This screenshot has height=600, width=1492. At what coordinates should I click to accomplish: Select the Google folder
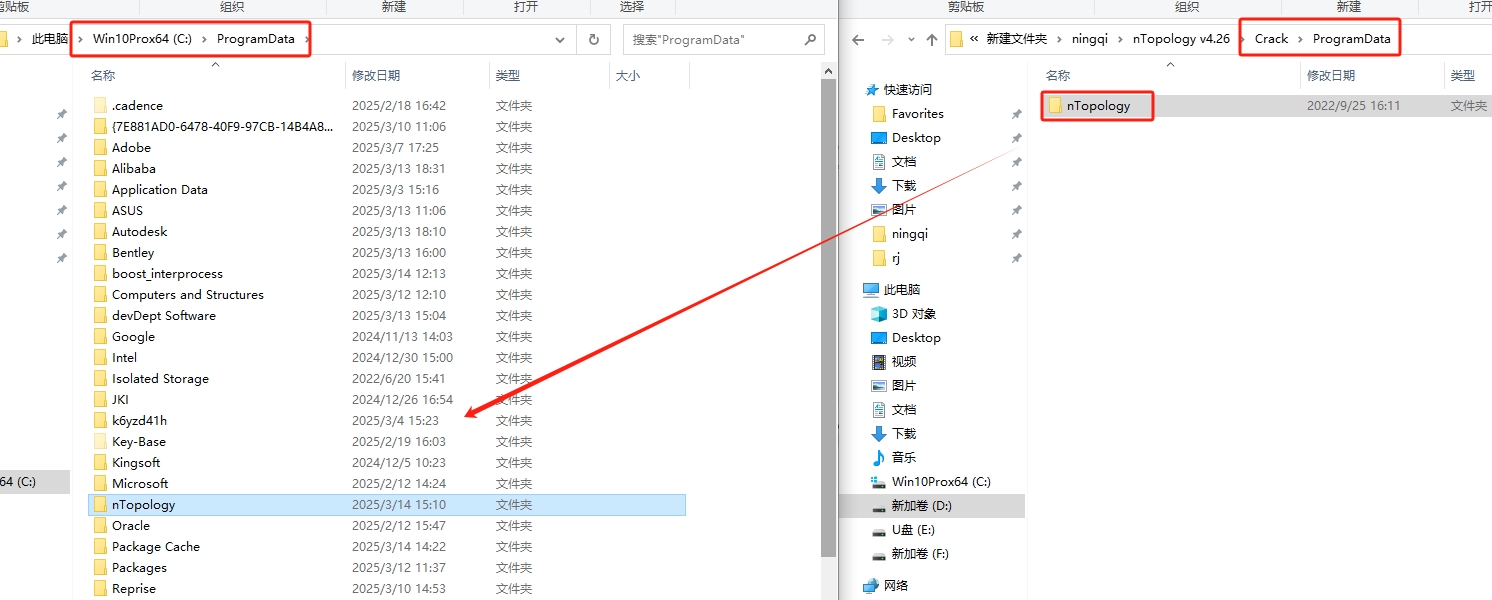[x=133, y=336]
